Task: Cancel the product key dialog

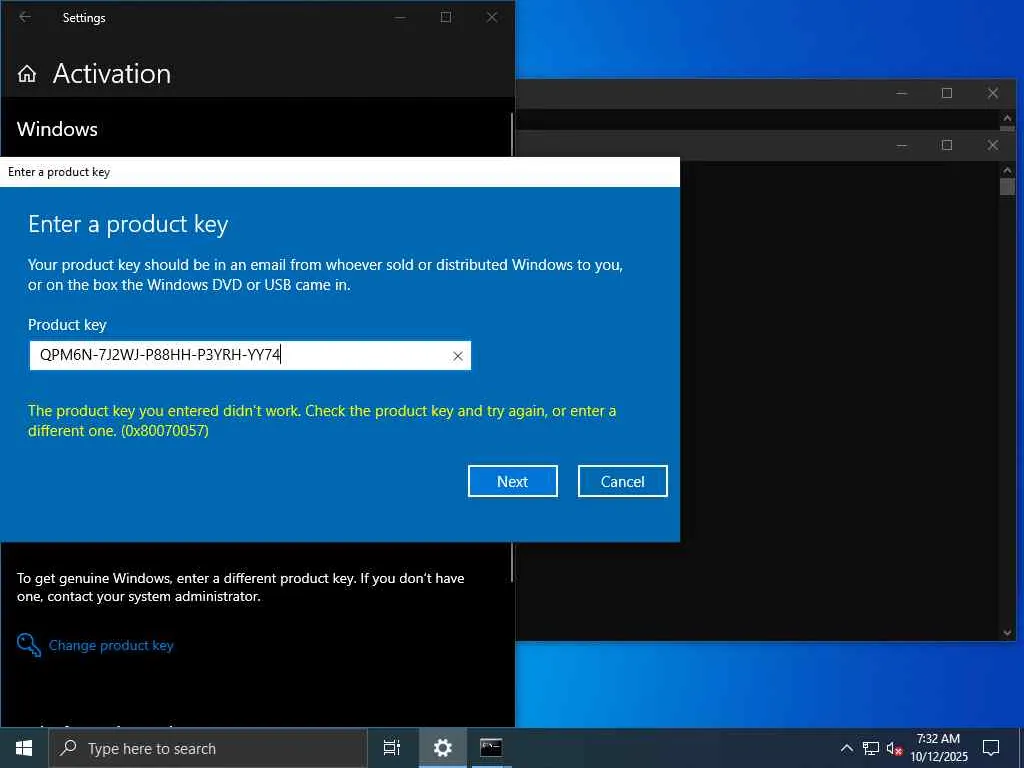Action: 622,481
